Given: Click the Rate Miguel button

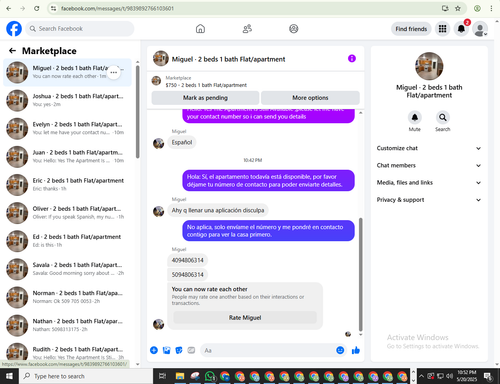Looking at the screenshot, I should coord(245,317).
